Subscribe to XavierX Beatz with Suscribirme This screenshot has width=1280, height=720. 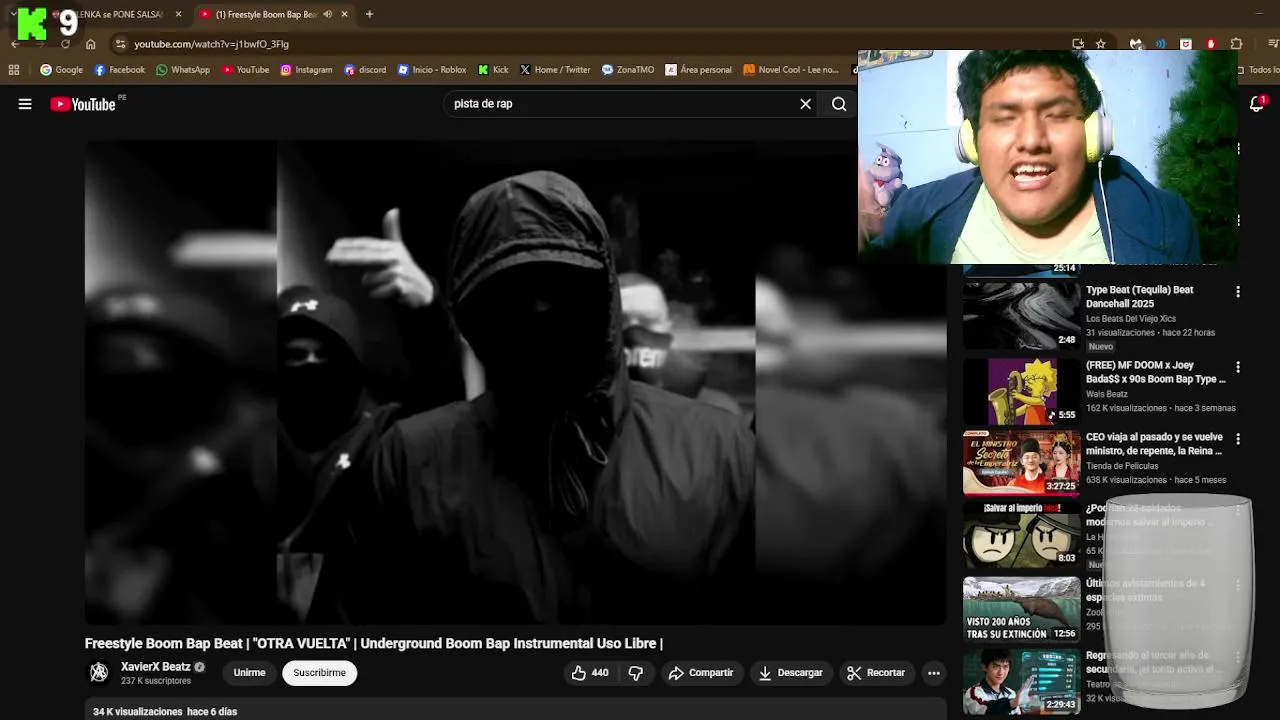click(320, 673)
